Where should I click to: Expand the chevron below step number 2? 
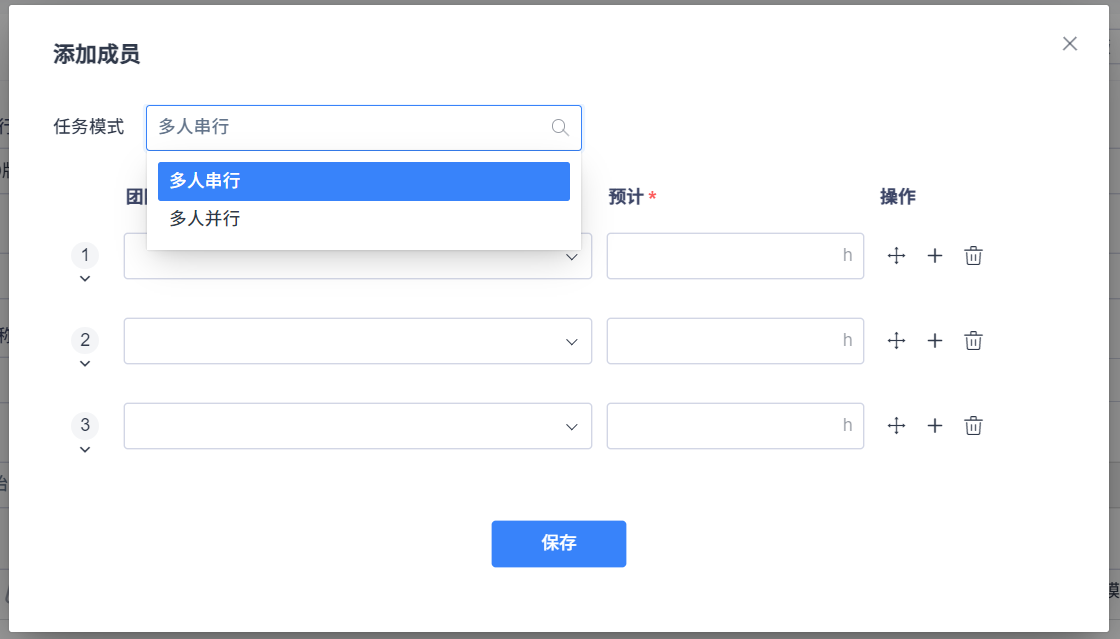tap(85, 364)
